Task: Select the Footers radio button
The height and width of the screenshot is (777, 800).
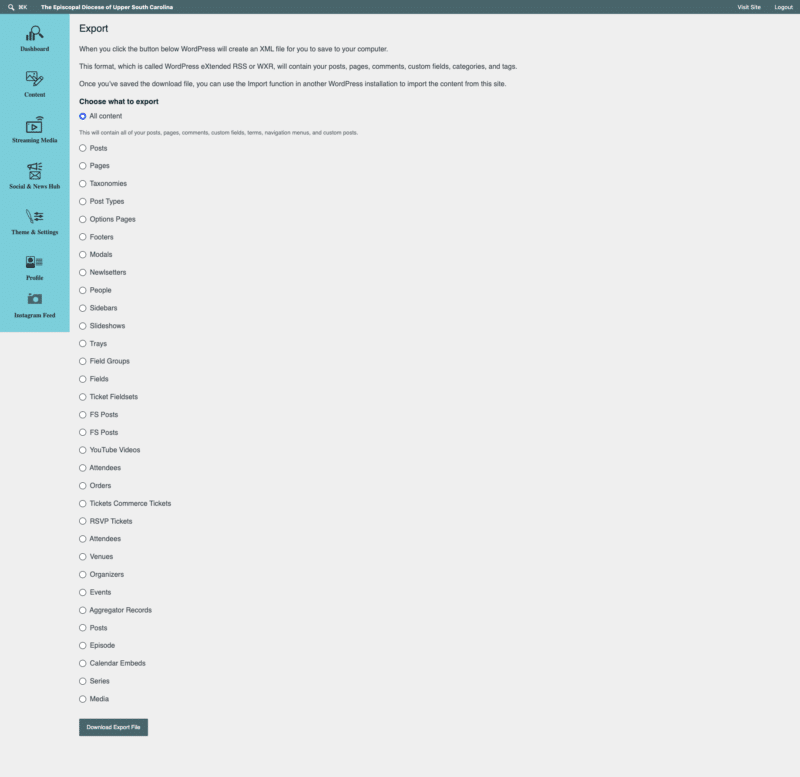Action: click(83, 237)
